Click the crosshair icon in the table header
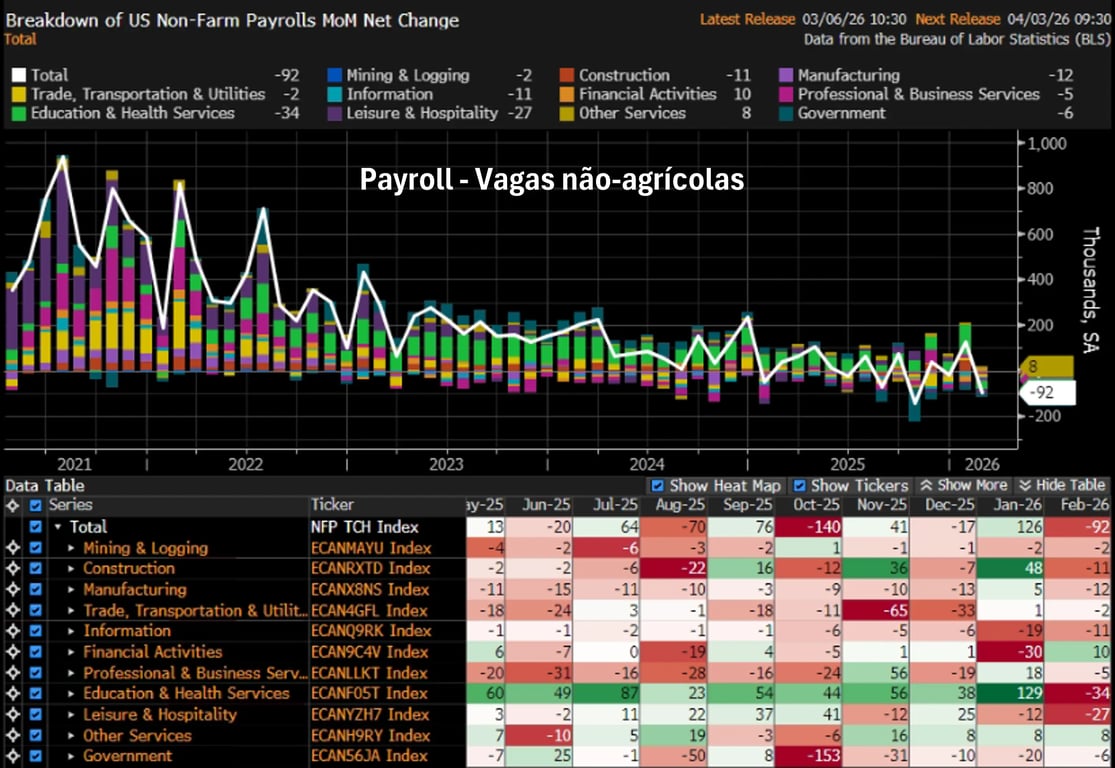The image size is (1115, 768). (13, 505)
